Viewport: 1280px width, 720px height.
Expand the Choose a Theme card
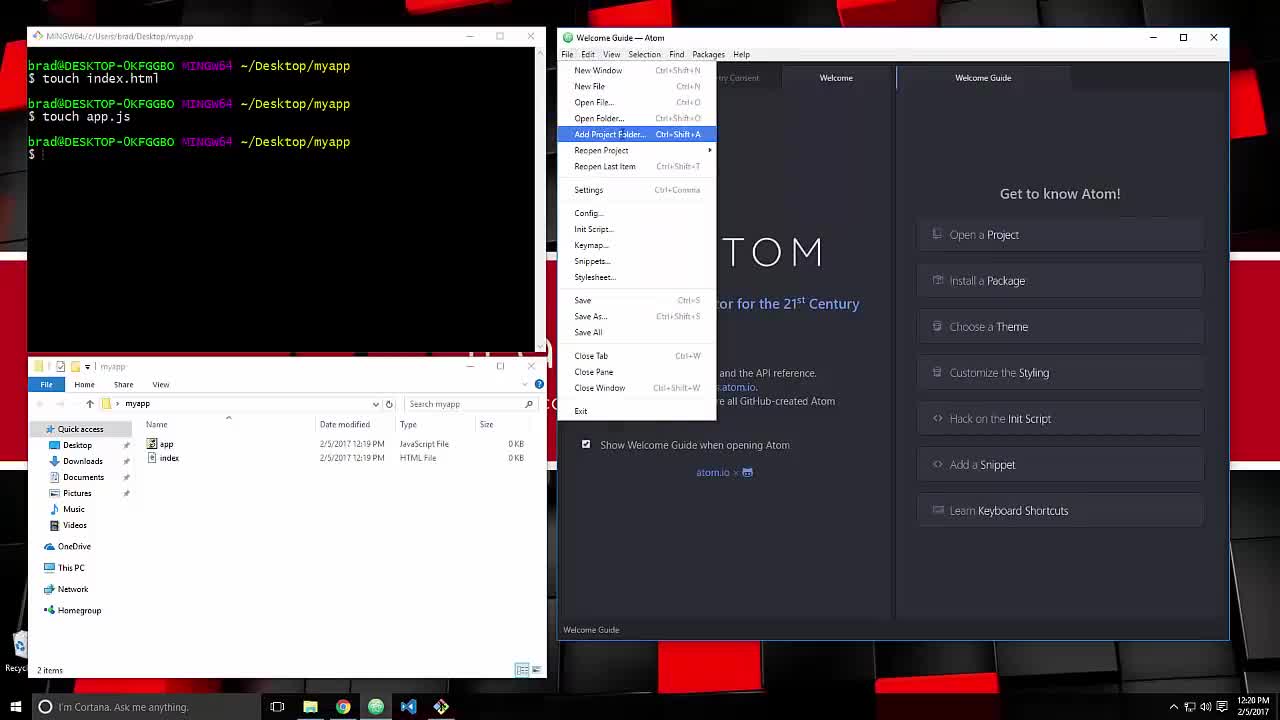click(1060, 327)
